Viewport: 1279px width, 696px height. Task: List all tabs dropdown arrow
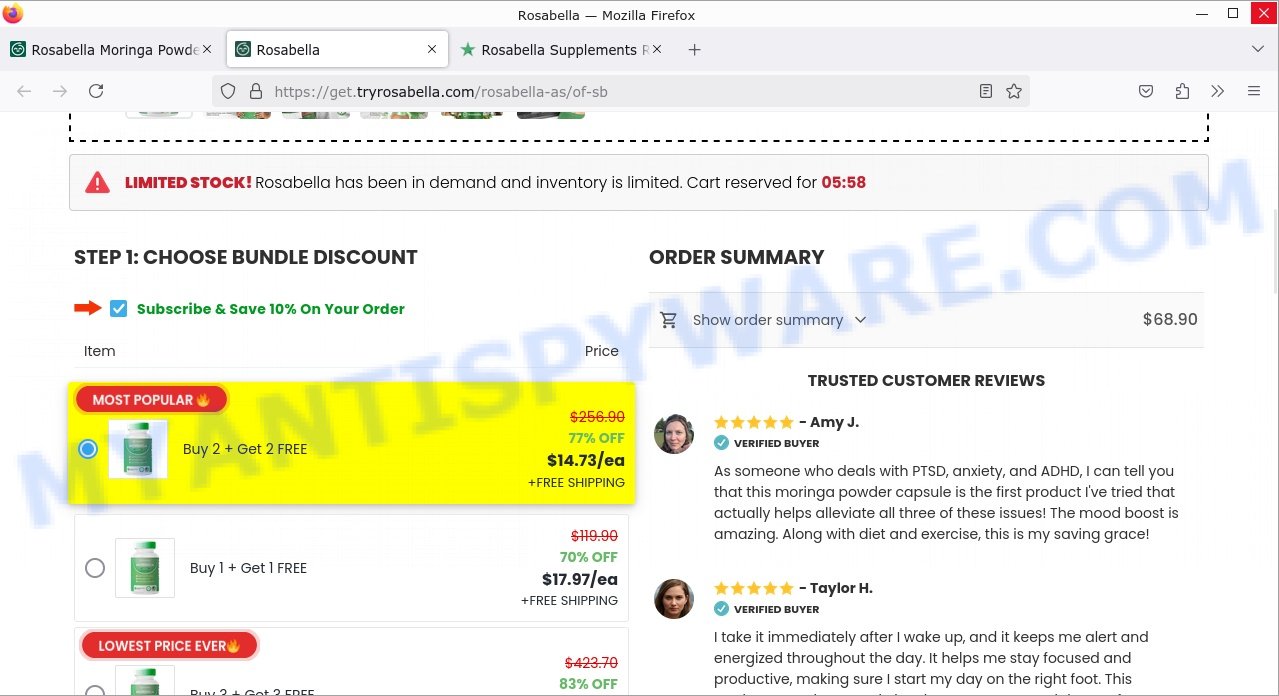point(1258,49)
